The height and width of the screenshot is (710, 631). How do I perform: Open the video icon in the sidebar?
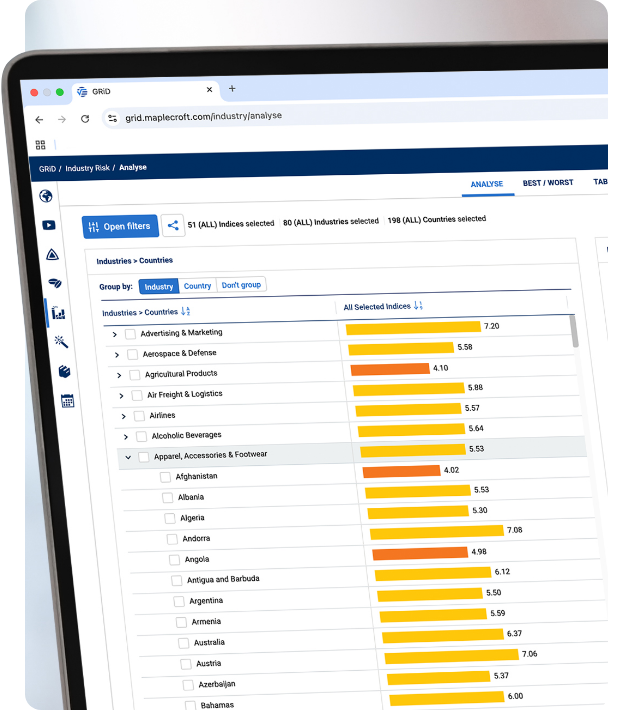click(49, 225)
